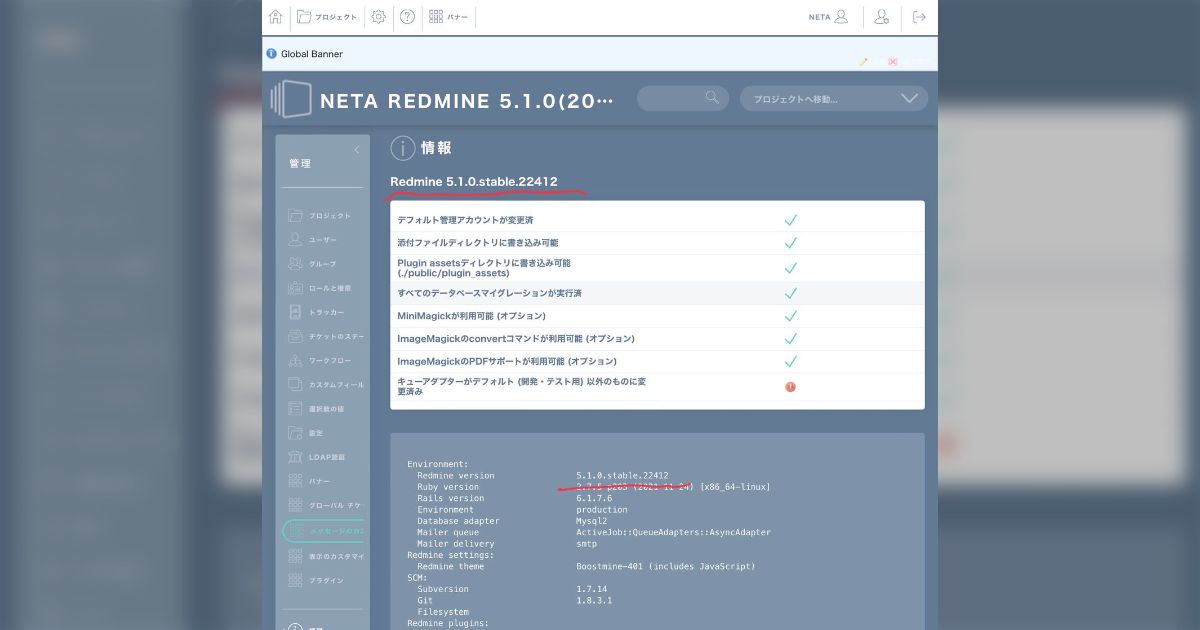Select the グループ icon in the admin sidebar

tap(297, 263)
